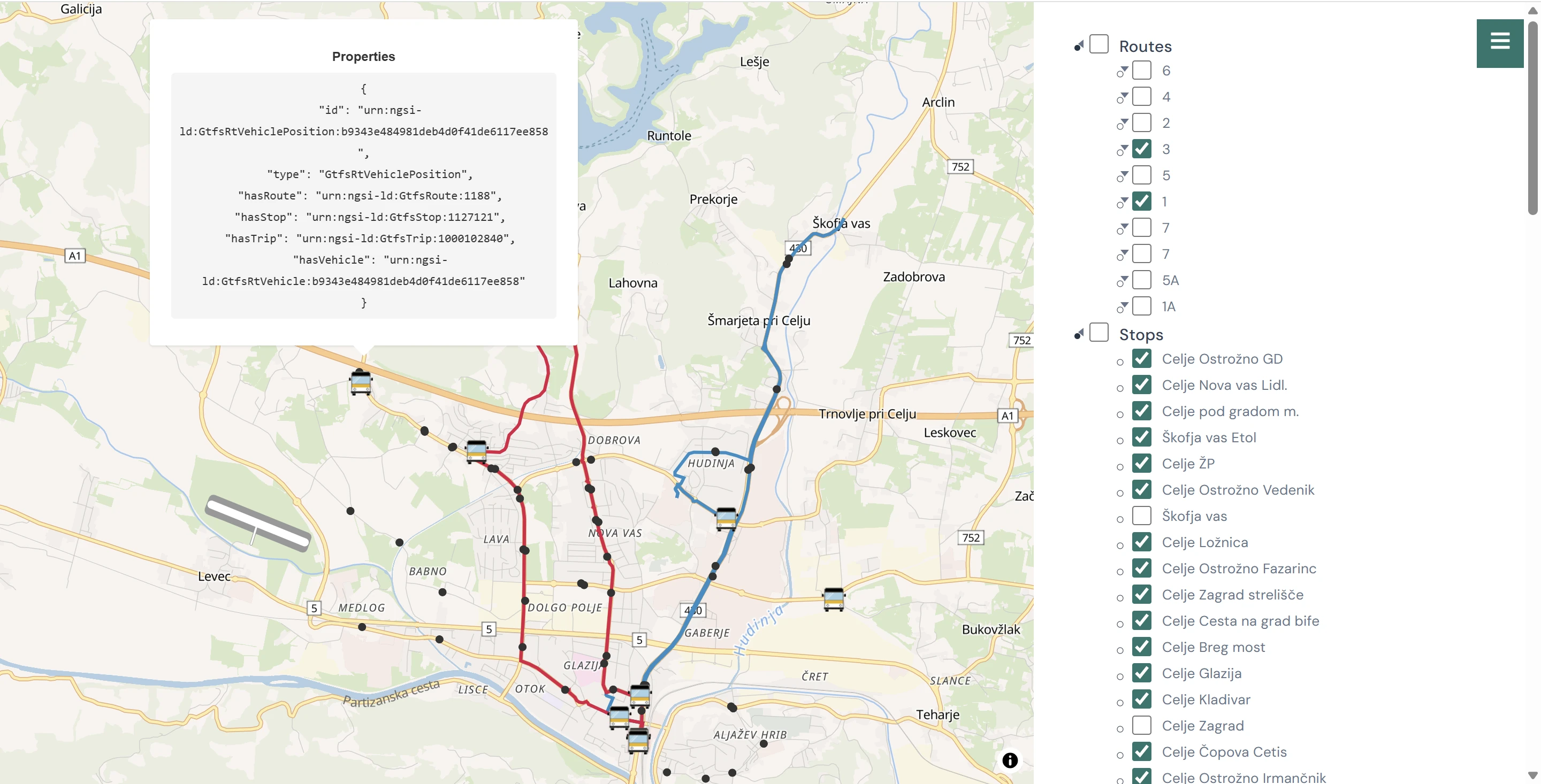This screenshot has width=1541, height=784.
Task: Click the bus icon west of Dobrova
Action: point(476,451)
